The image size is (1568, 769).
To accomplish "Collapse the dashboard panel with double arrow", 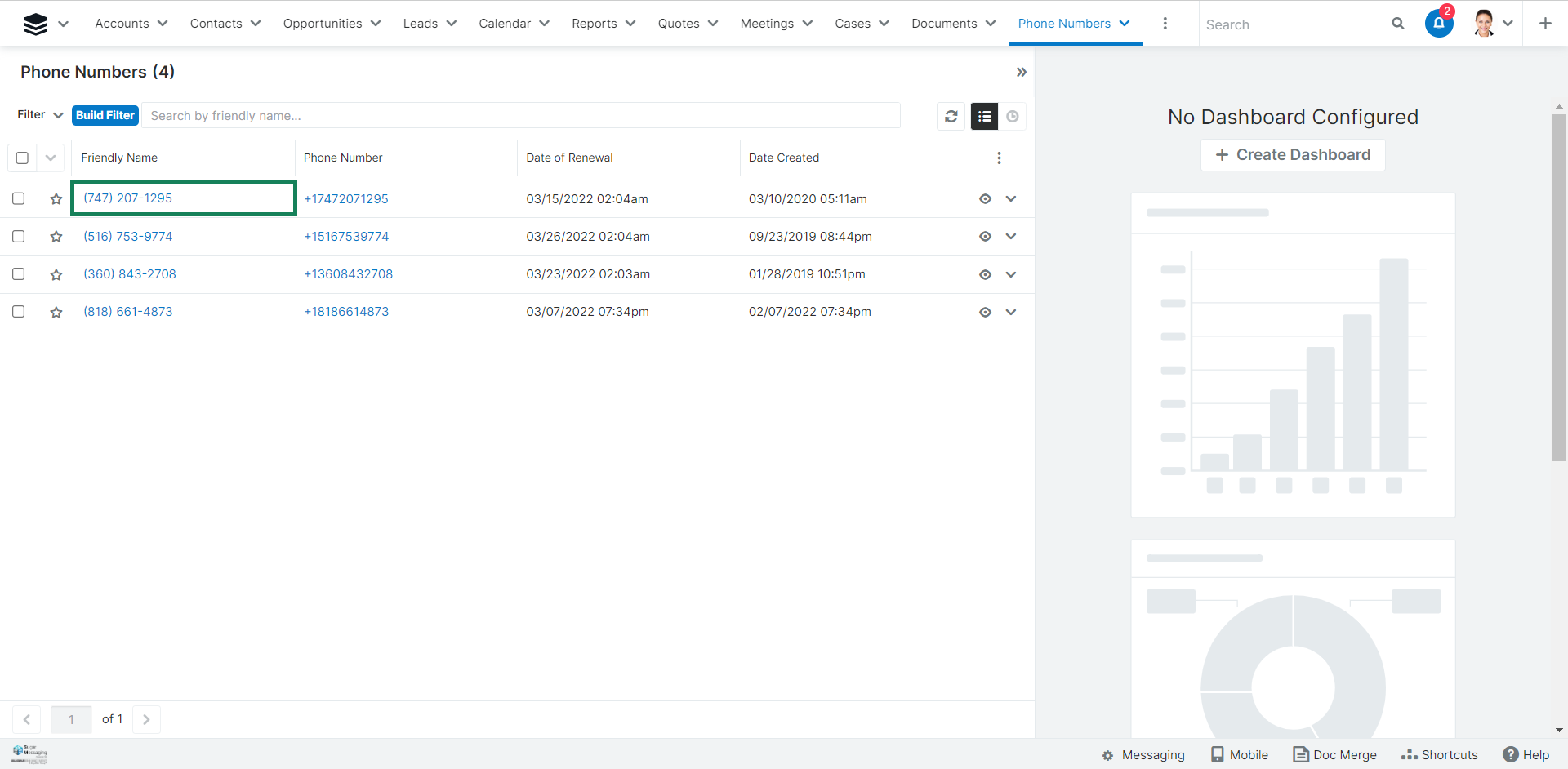I will click(1021, 72).
